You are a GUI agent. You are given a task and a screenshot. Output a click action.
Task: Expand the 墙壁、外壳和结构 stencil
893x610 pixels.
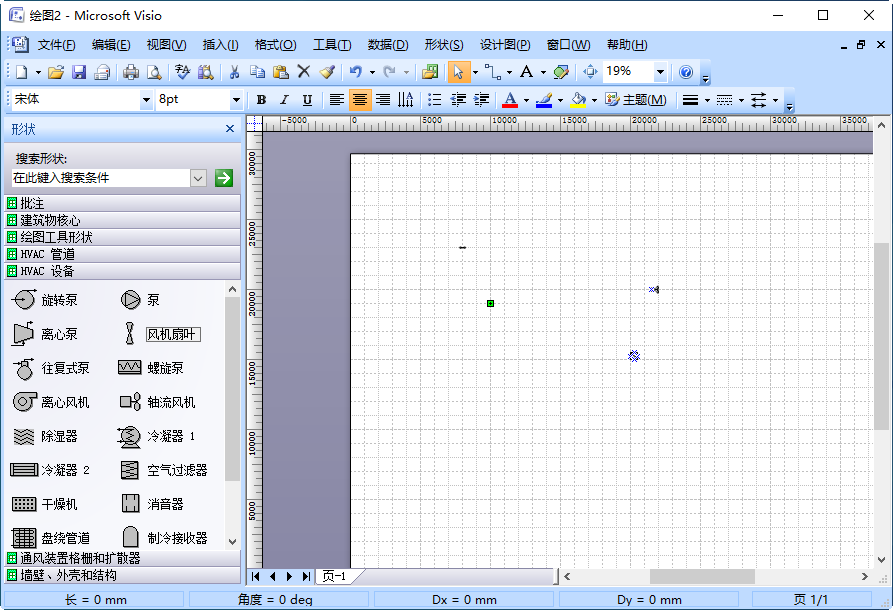pyautogui.click(x=122, y=575)
